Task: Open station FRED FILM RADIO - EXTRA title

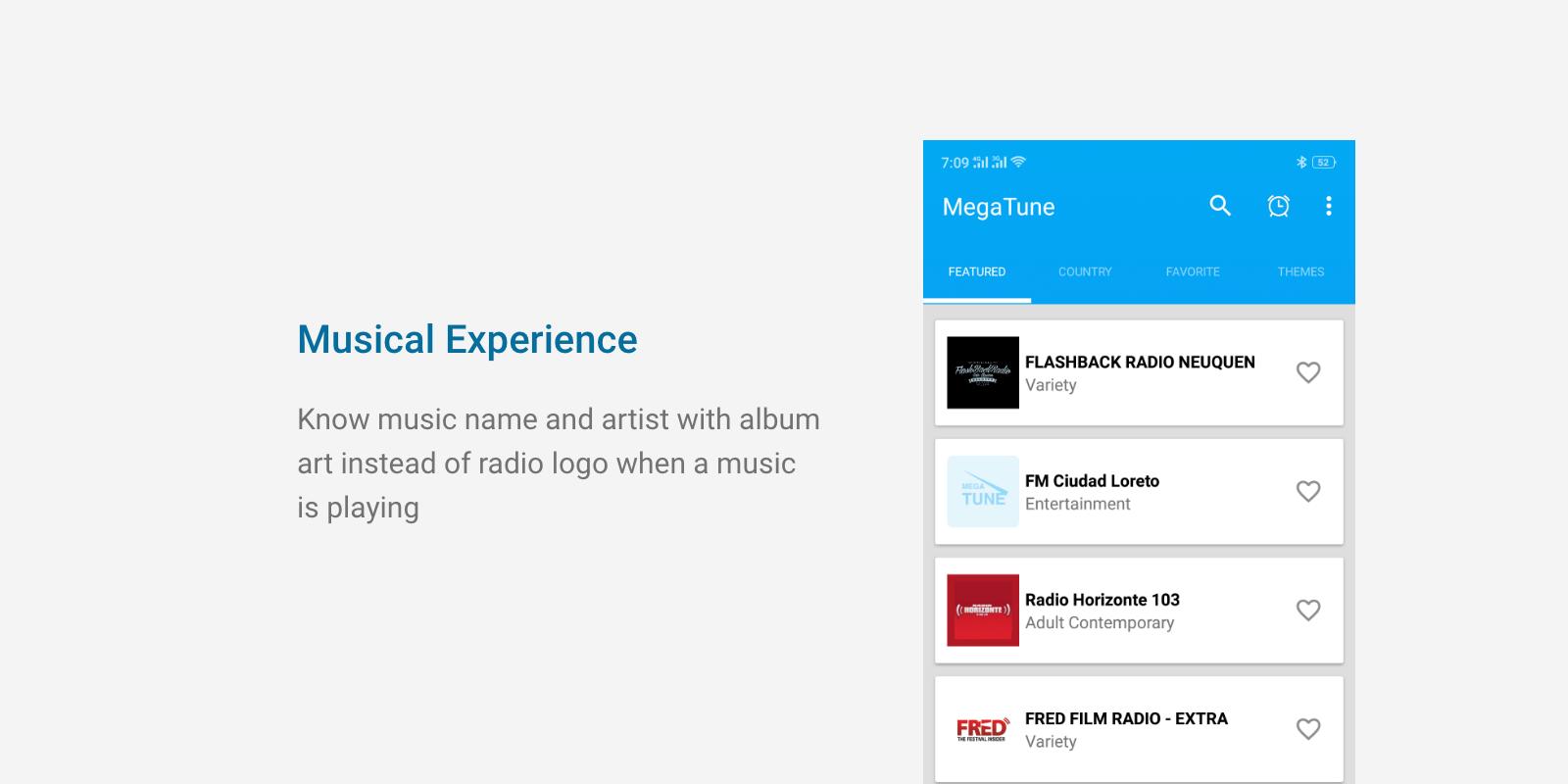Action: (1126, 718)
